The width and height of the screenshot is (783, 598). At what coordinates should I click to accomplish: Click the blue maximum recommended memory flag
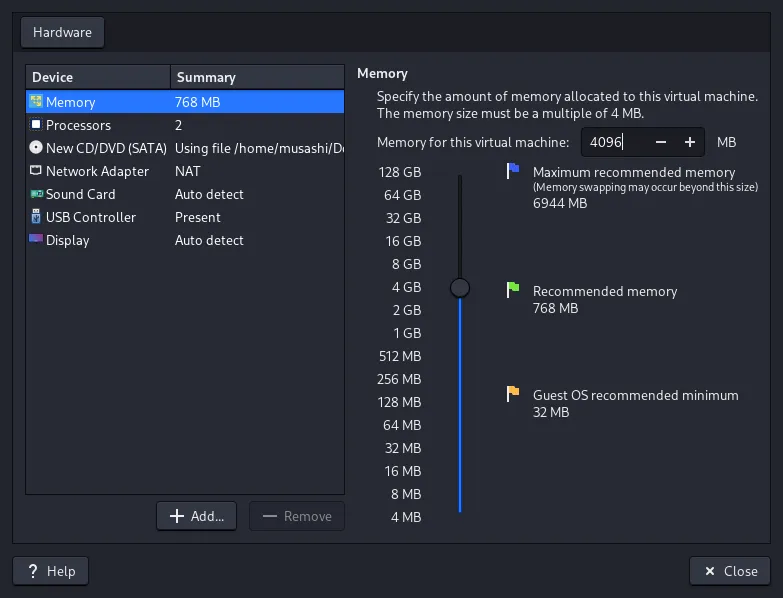pyautogui.click(x=513, y=171)
